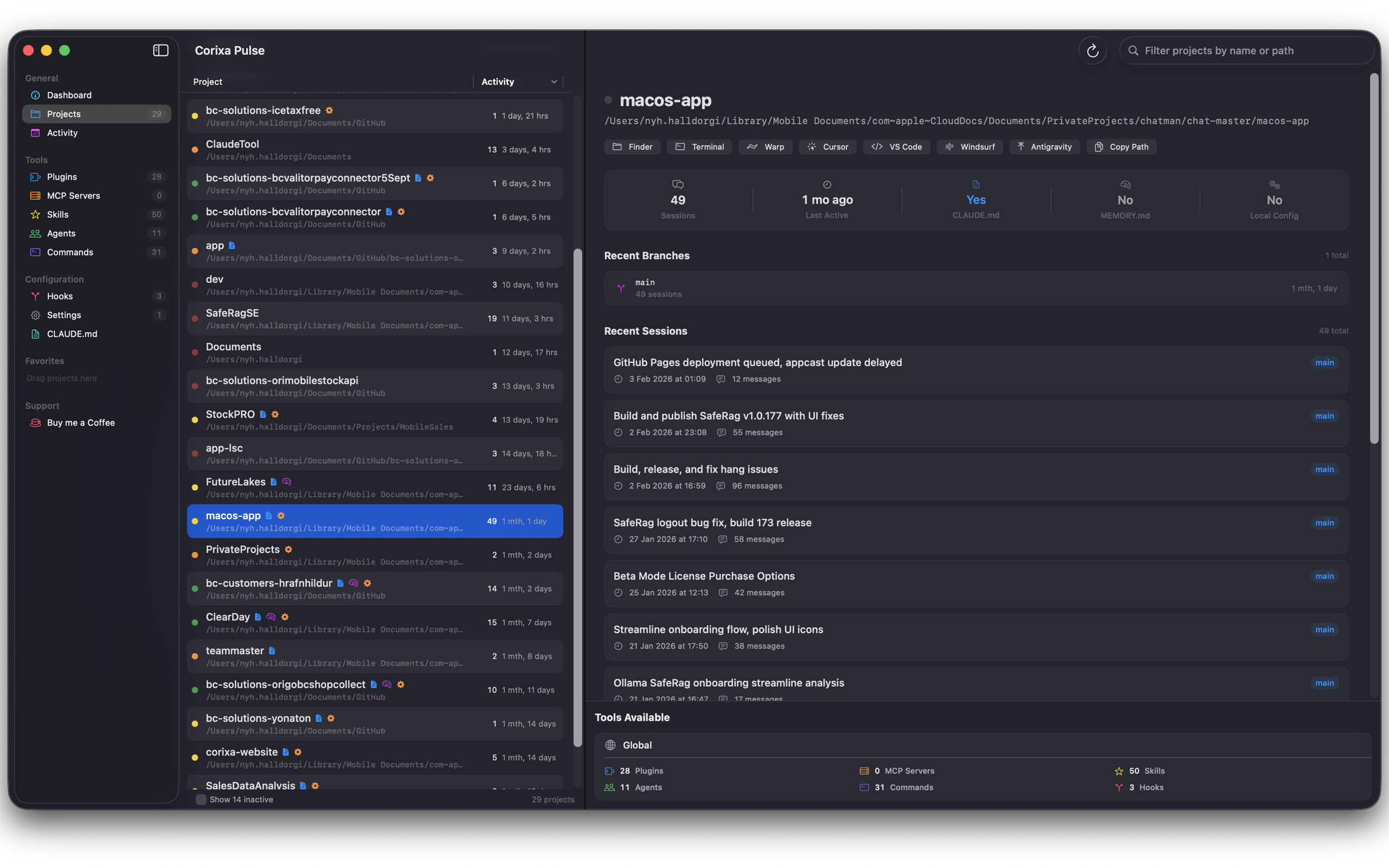
Task: Open the project in VS Code
Action: (896, 146)
